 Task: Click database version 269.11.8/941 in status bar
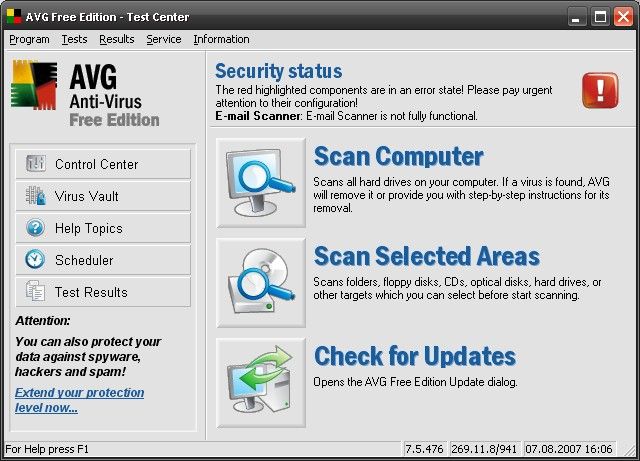tap(484, 449)
